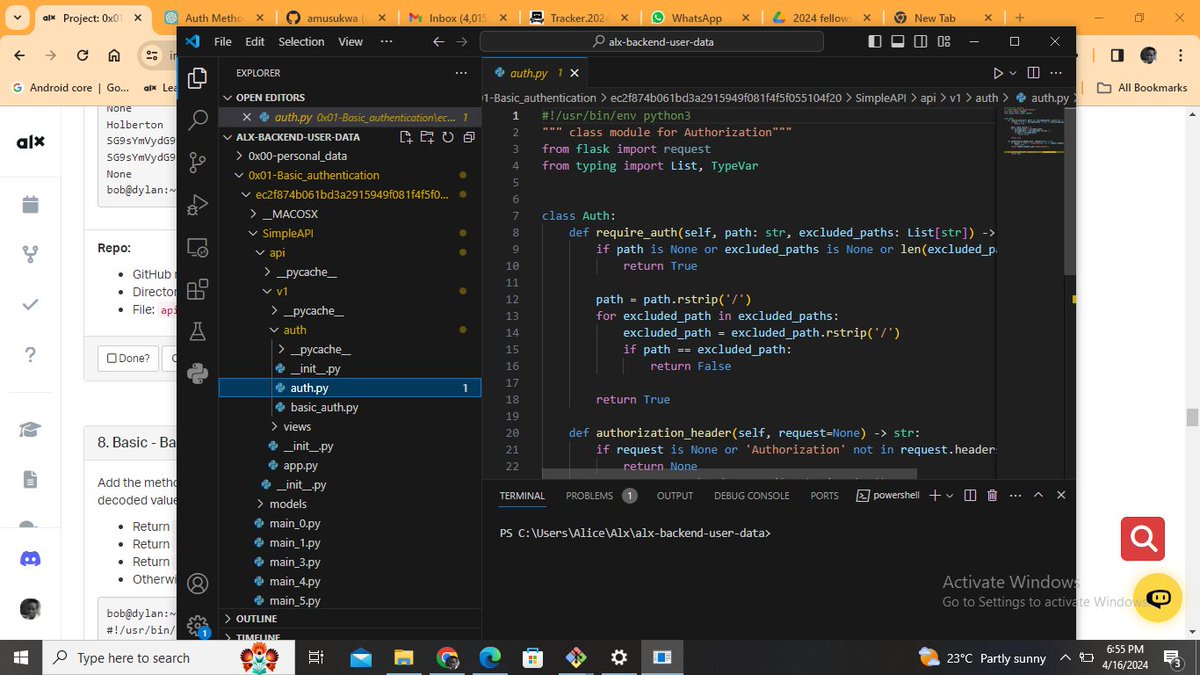Toggle bottom panel visibility

click(898, 41)
